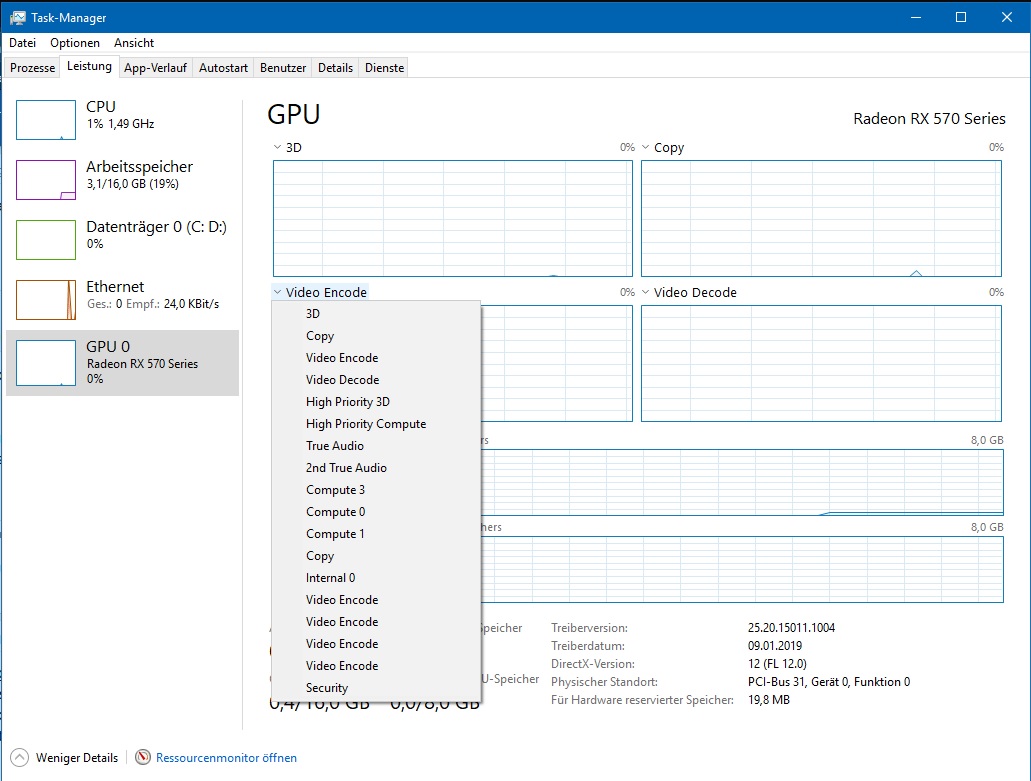This screenshot has width=1031, height=781.
Task: Open the Ressourcenmonitor öffnen link
Action: (x=226, y=758)
